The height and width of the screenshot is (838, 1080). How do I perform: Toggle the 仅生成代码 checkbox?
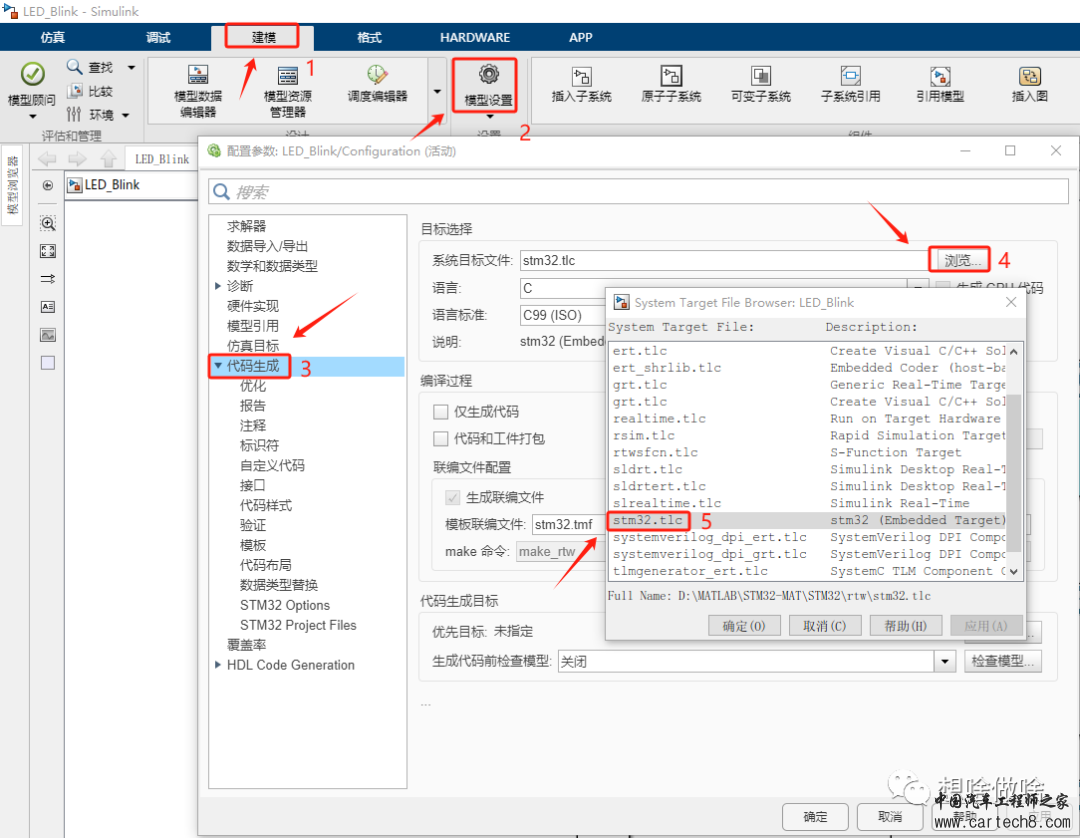tap(440, 412)
